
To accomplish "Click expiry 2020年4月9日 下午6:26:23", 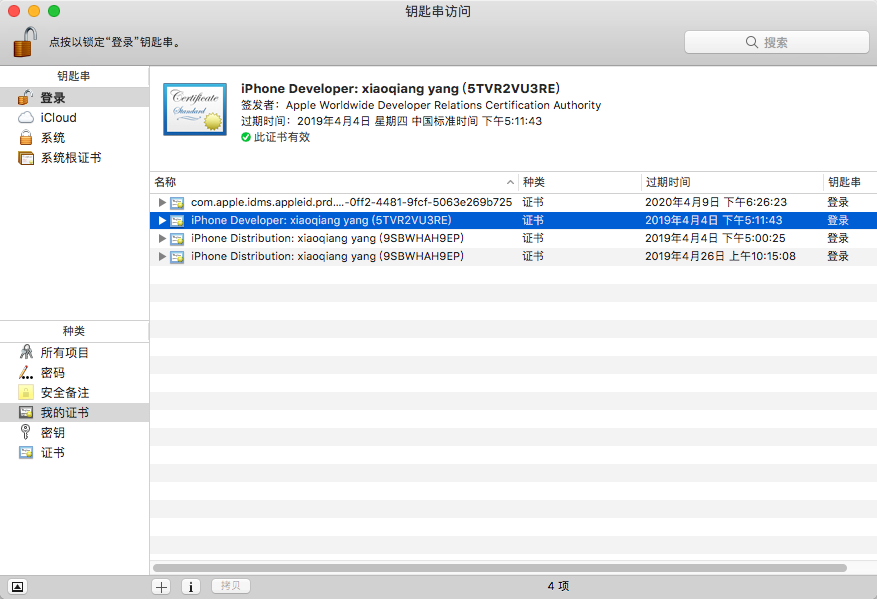I will (x=716, y=202).
